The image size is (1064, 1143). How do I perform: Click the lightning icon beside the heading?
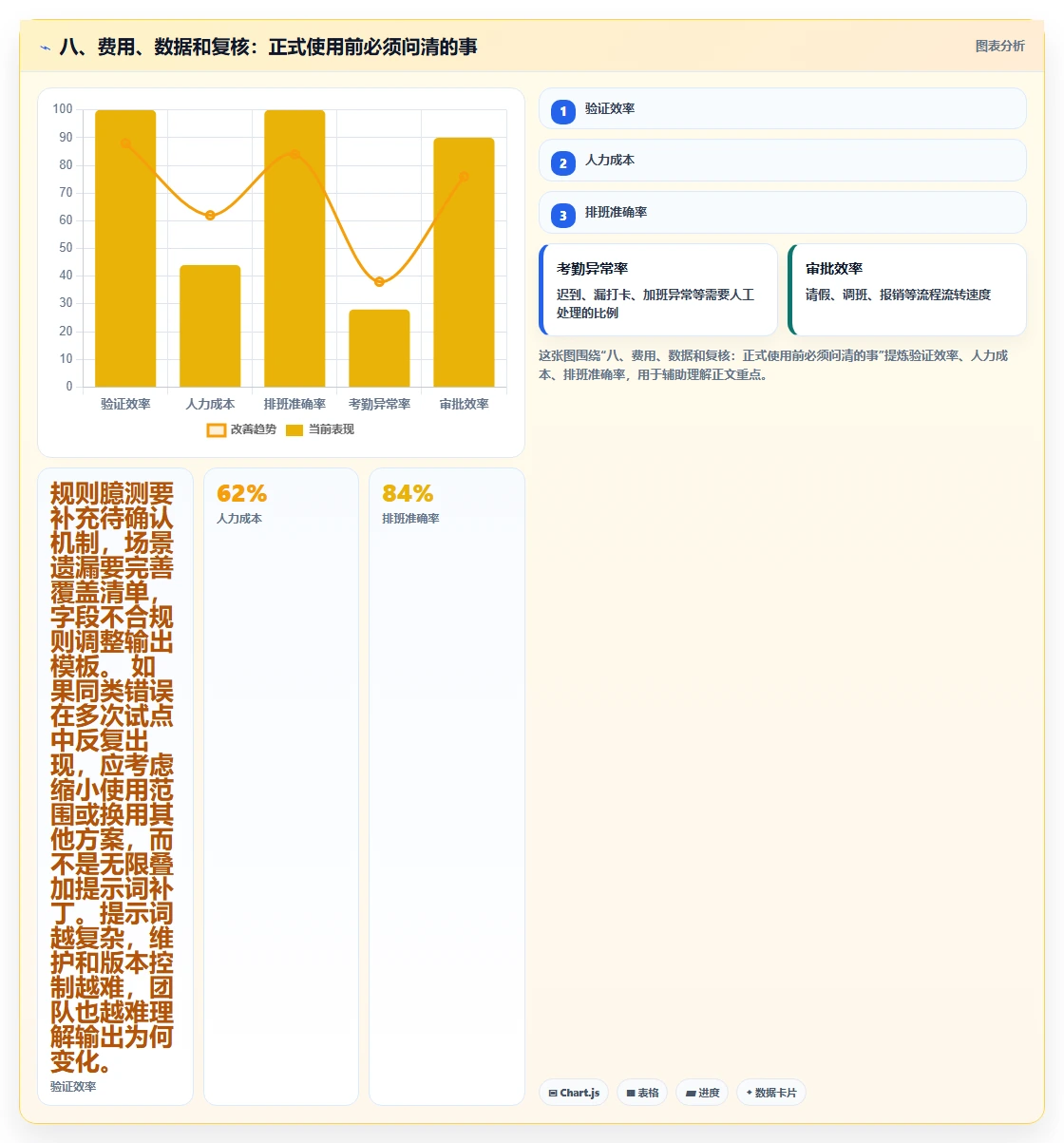[45, 48]
